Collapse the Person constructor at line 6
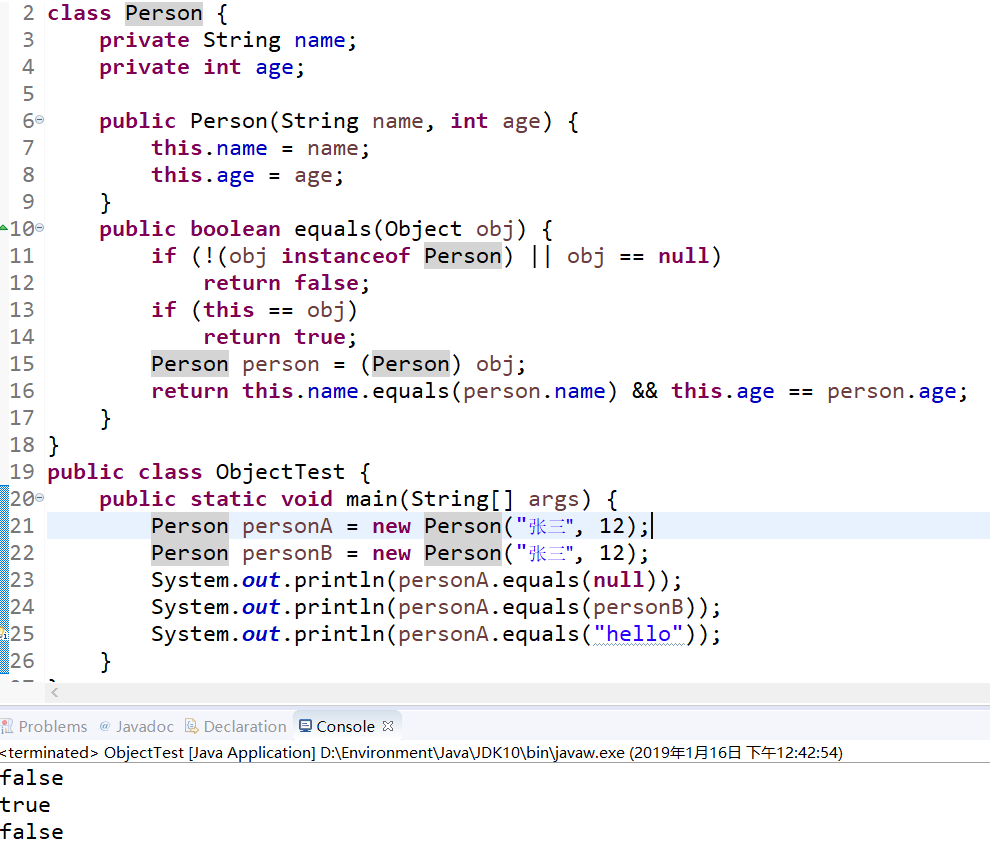The image size is (990, 848). point(40,119)
